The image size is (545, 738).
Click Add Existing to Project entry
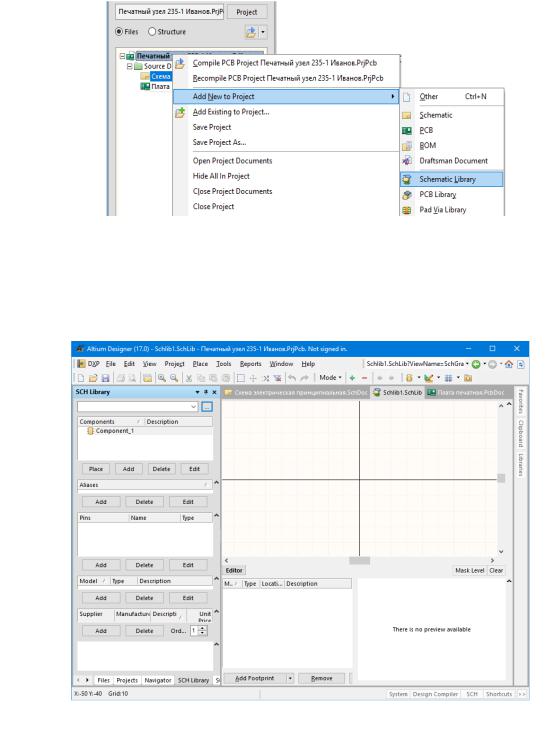tap(231, 112)
